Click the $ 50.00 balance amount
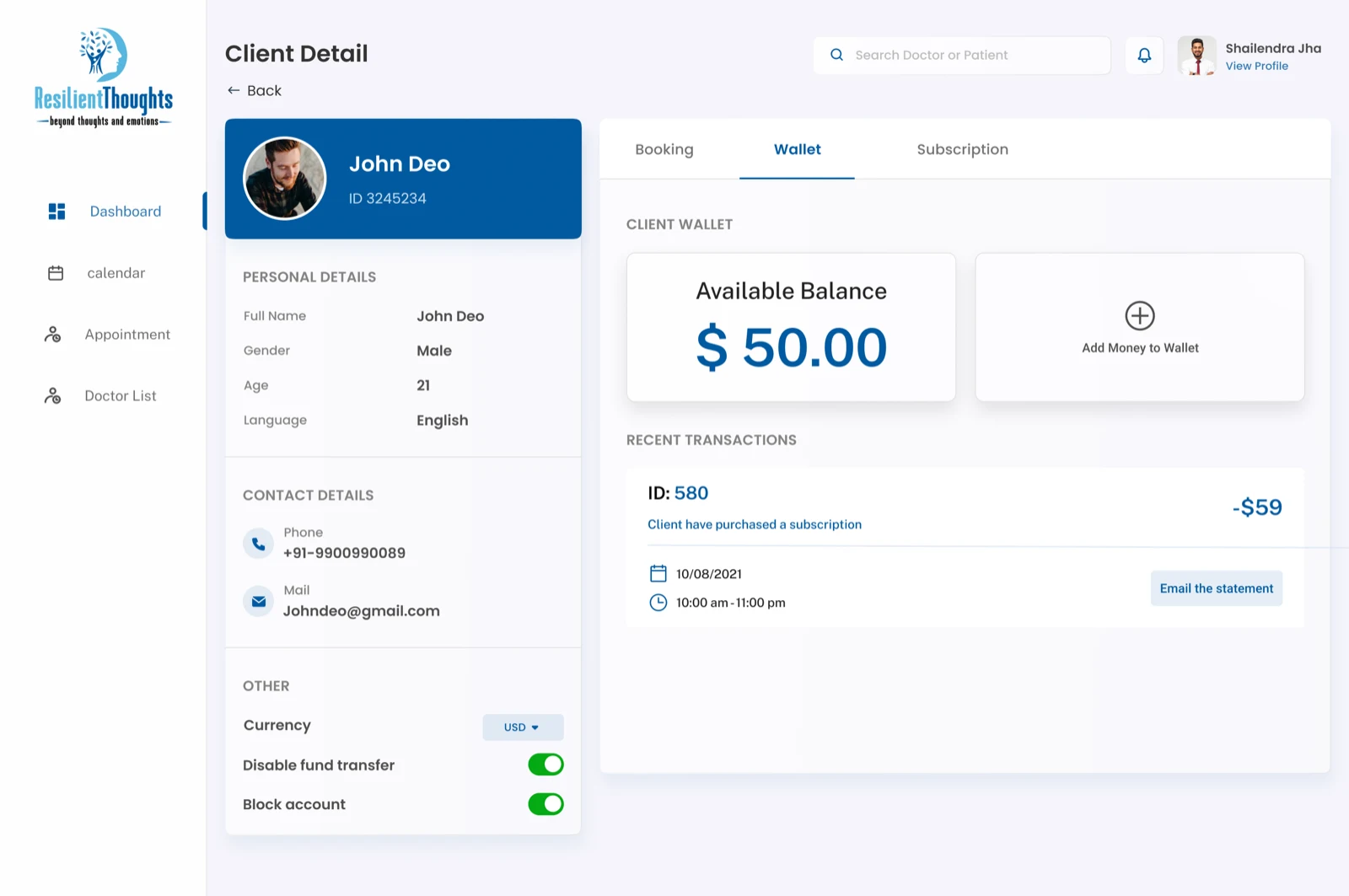Screen dimensions: 1349x896 [x=791, y=347]
